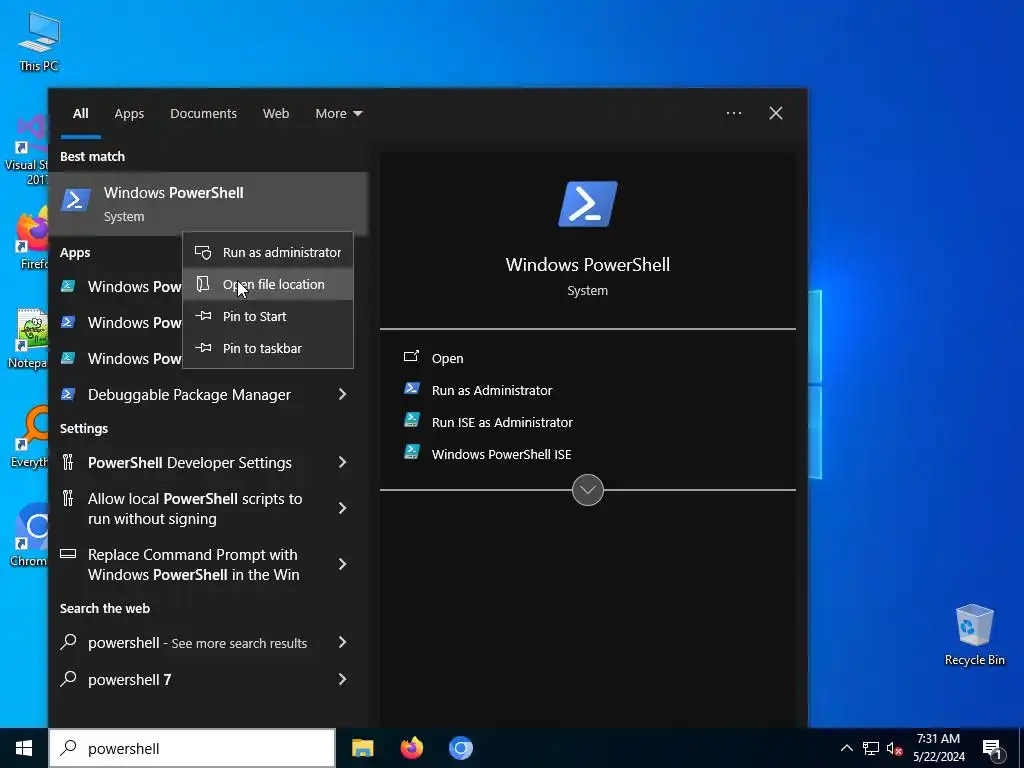1024x768 pixels.
Task: Open Recycle Bin on desktop
Action: pos(974,635)
